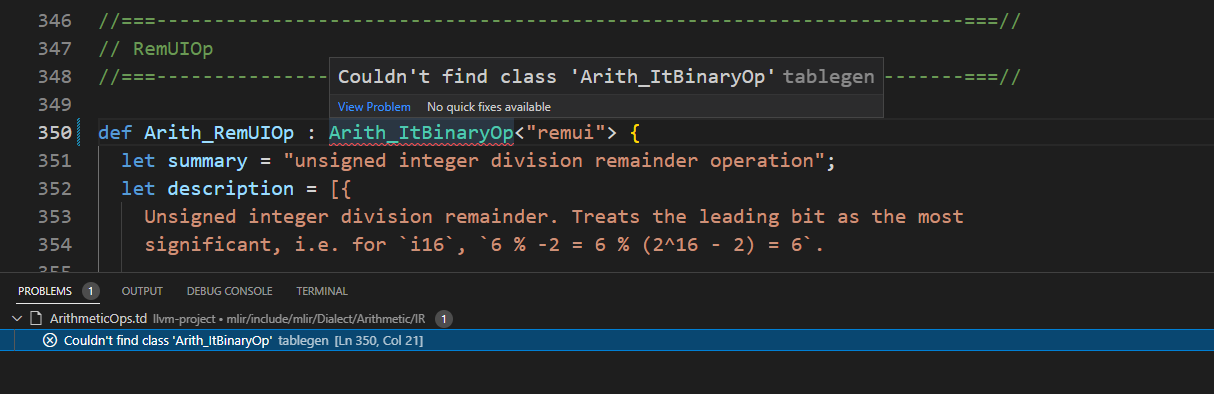This screenshot has width=1214, height=394.
Task: Select the "Couldn't find class" problem entry
Action: click(607, 341)
